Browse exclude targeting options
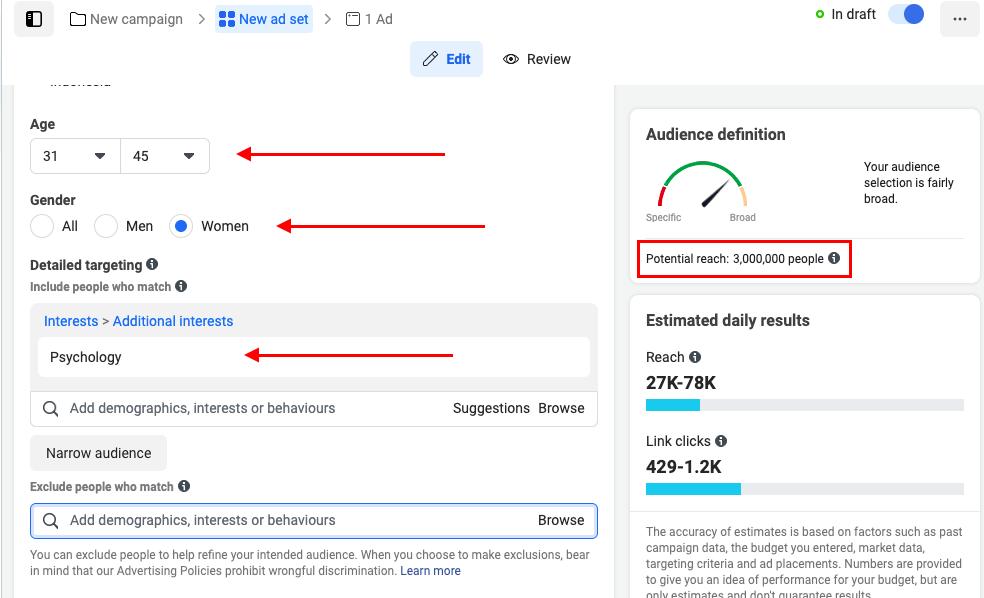The image size is (984, 598). pyautogui.click(x=561, y=520)
